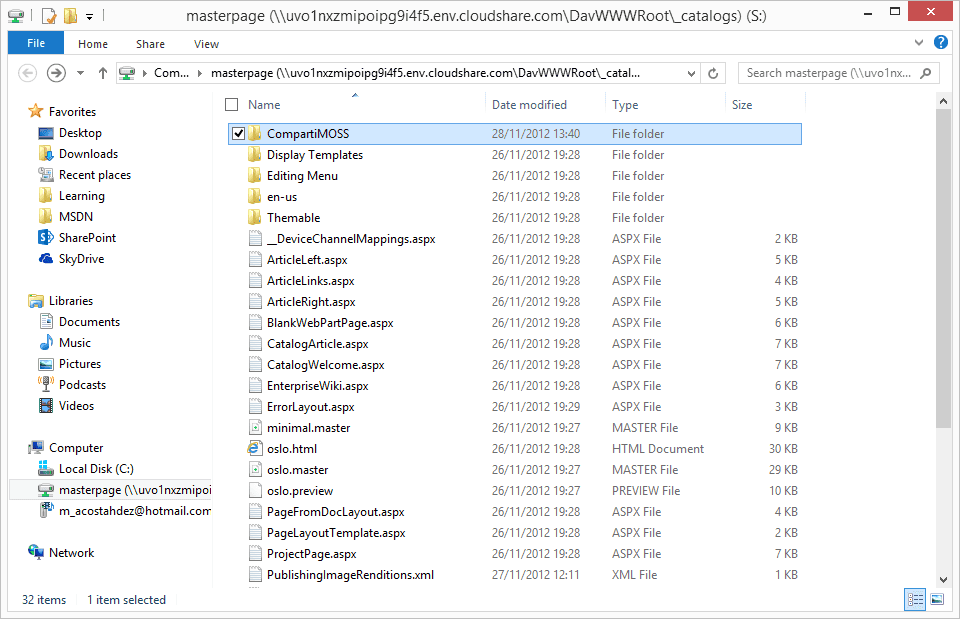
Task: Open Network in the navigation pane
Action: (x=72, y=552)
